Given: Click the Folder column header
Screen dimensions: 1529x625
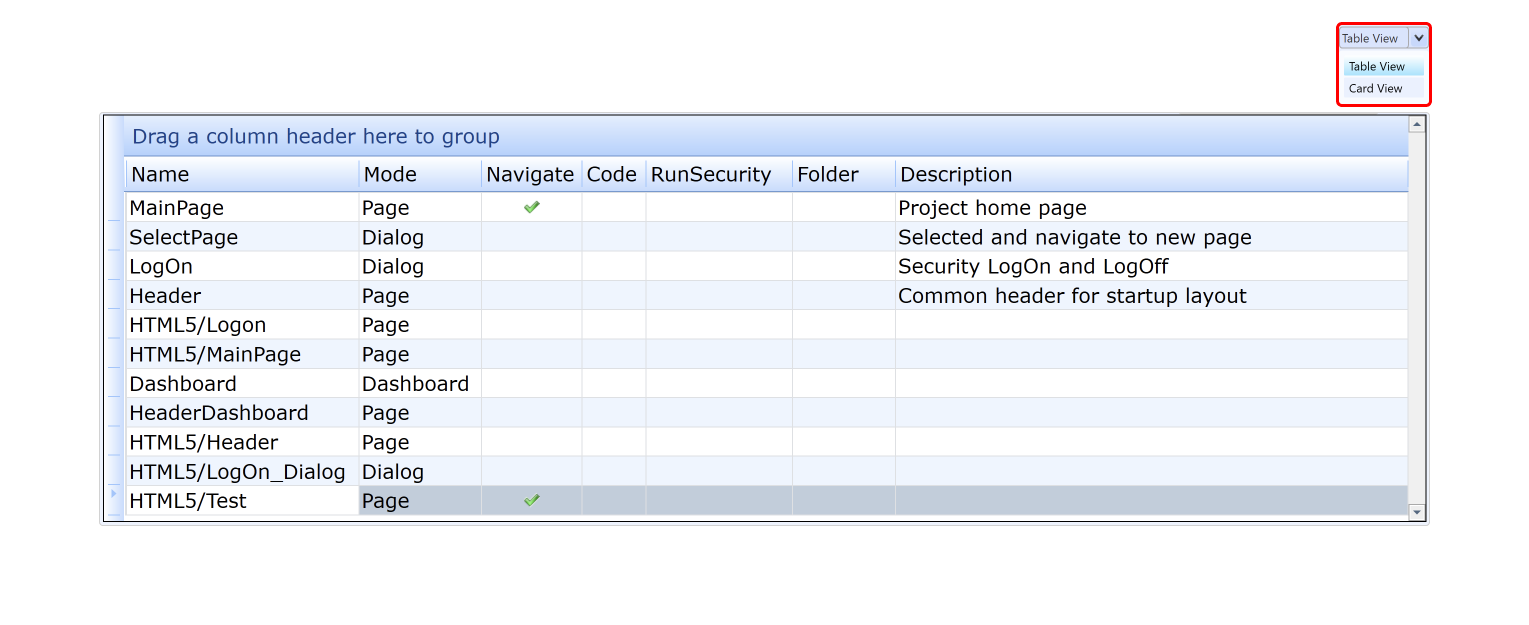Looking at the screenshot, I should pyautogui.click(x=843, y=175).
